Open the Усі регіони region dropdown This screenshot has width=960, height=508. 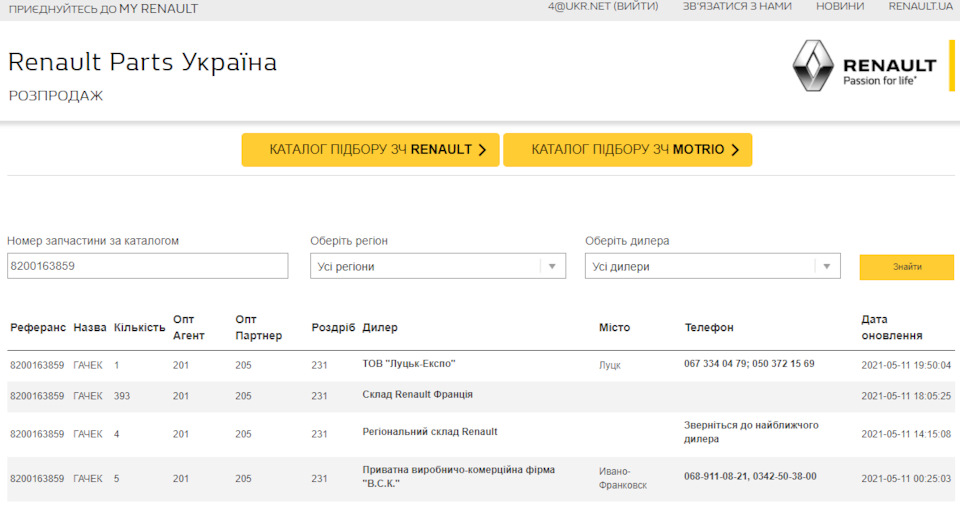coord(438,266)
